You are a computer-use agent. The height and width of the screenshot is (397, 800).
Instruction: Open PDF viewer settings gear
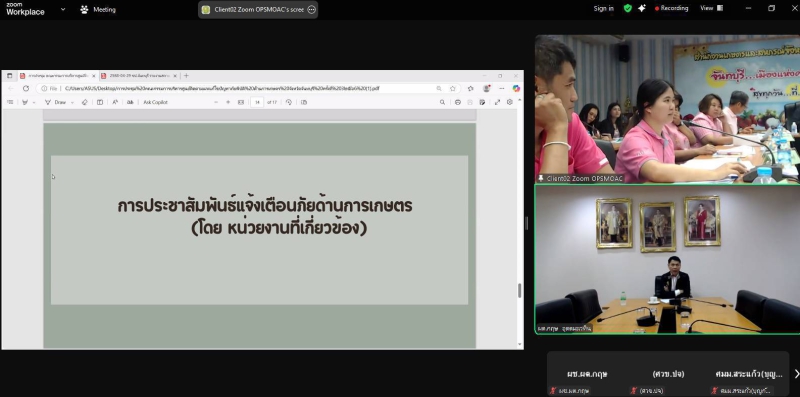[x=509, y=102]
